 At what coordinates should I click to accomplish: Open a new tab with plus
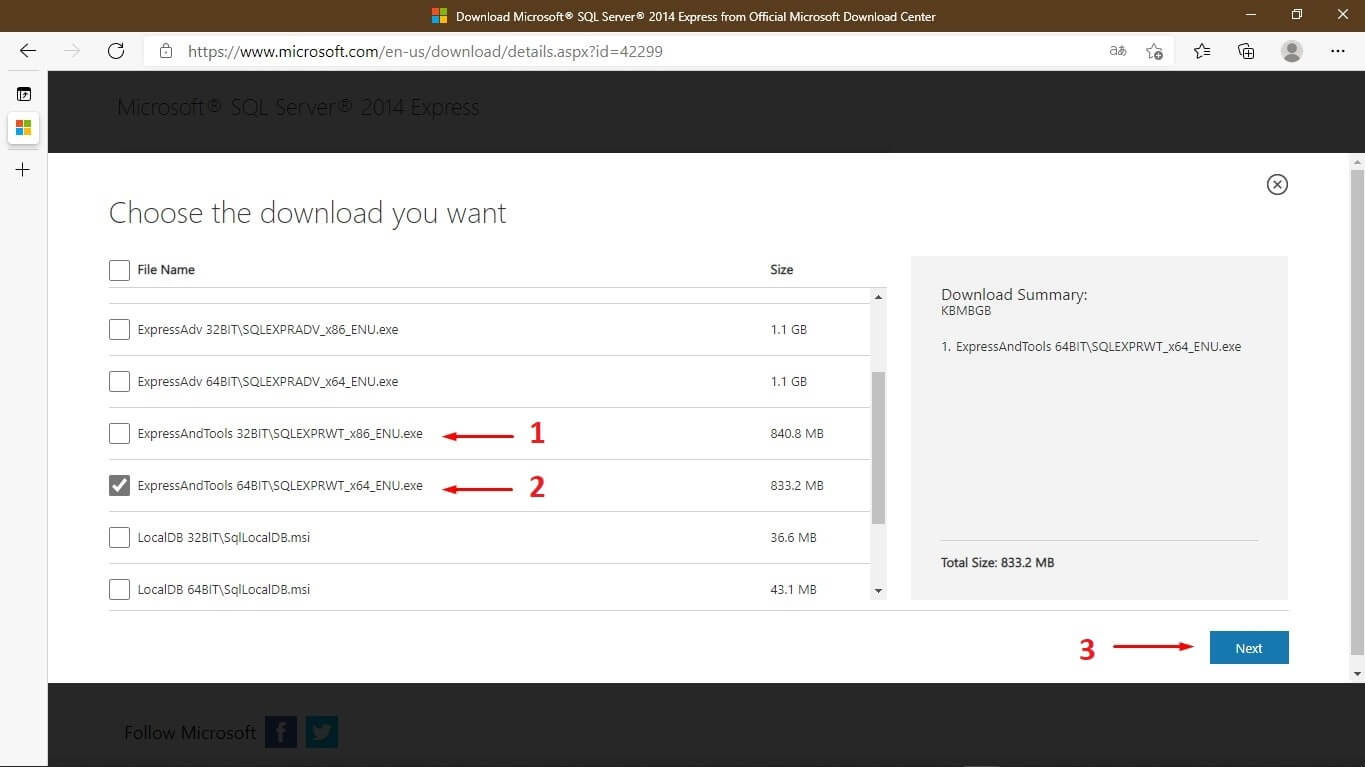click(x=23, y=170)
